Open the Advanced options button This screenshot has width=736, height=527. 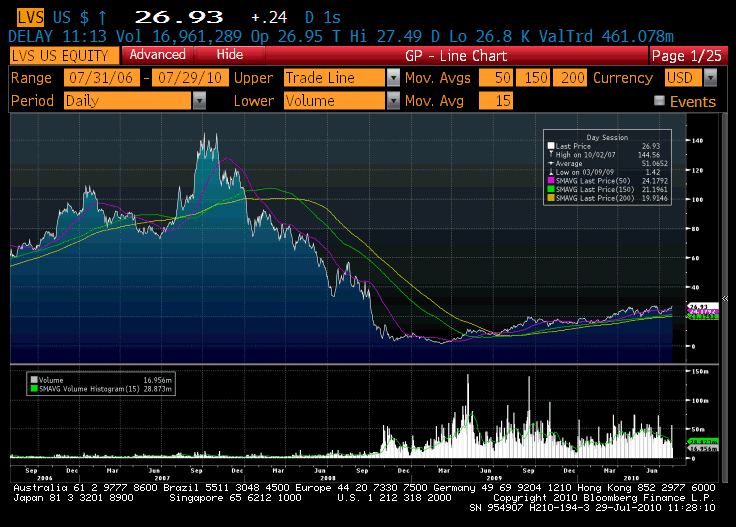pos(158,55)
